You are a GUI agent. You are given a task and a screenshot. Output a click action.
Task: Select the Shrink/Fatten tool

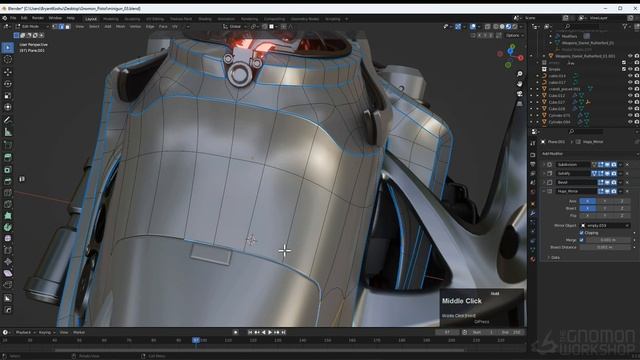[x=8, y=262]
